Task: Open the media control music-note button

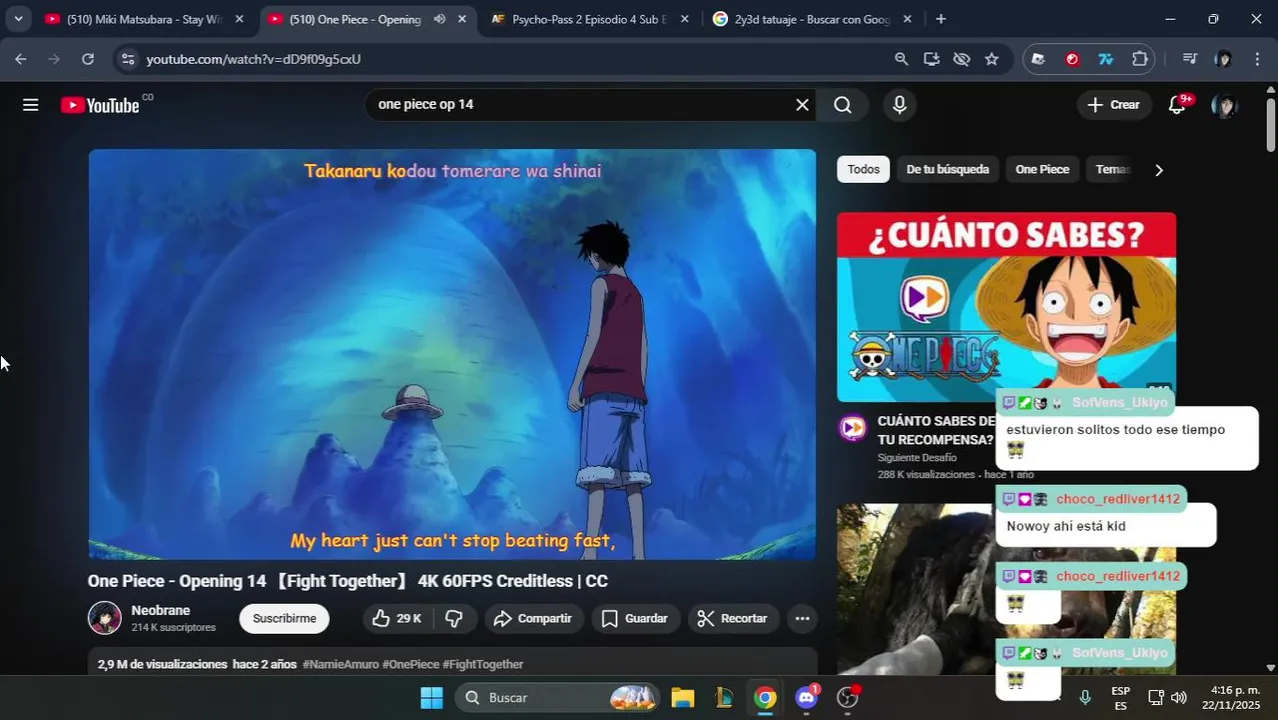Action: [x=1189, y=59]
